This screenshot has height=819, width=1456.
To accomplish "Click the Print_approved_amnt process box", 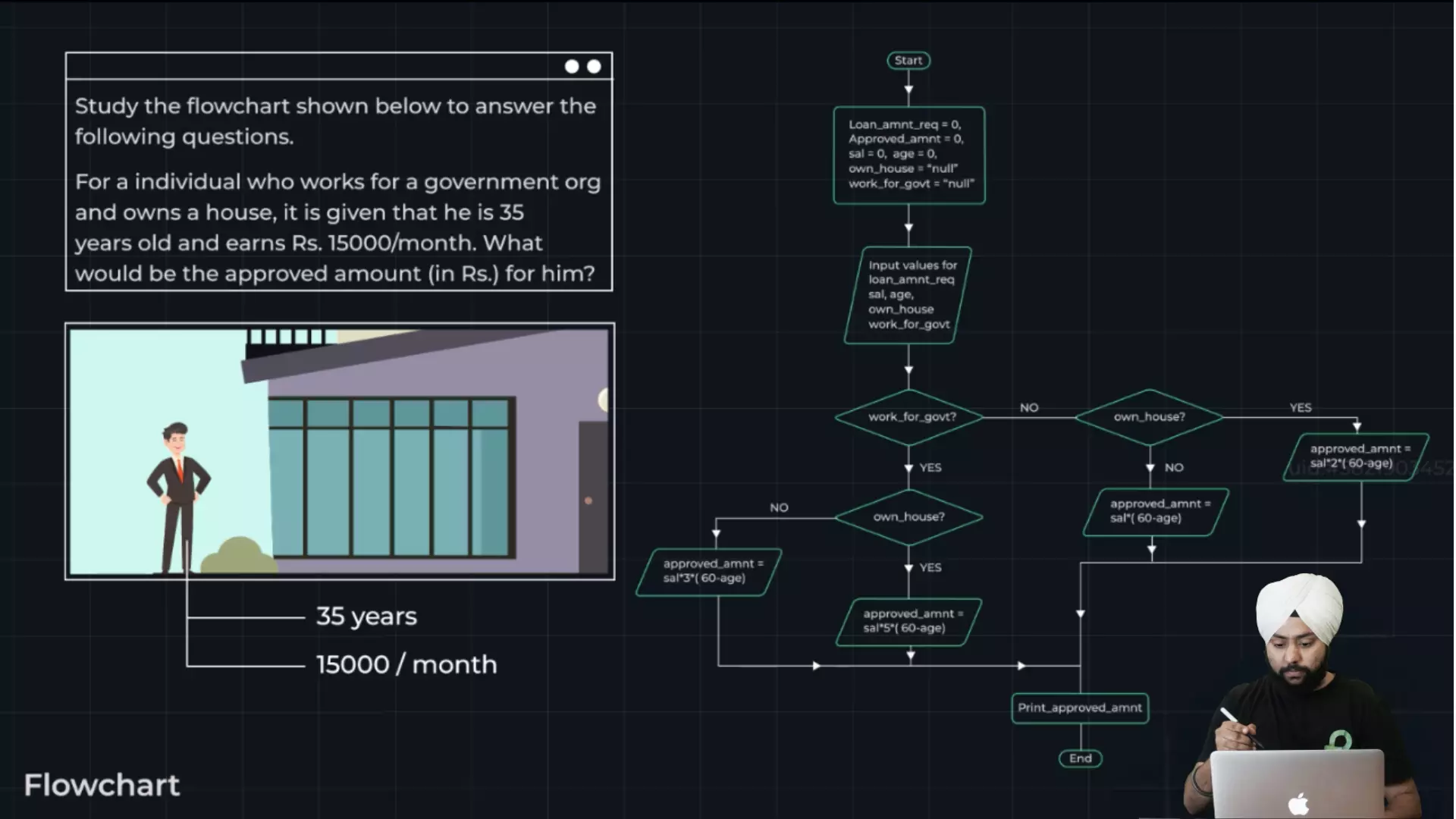I will pyautogui.click(x=1079, y=708).
